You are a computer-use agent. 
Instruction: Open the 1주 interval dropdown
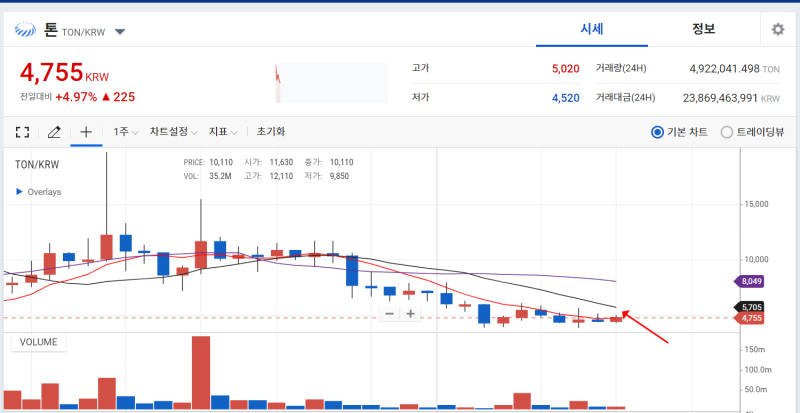[126, 132]
